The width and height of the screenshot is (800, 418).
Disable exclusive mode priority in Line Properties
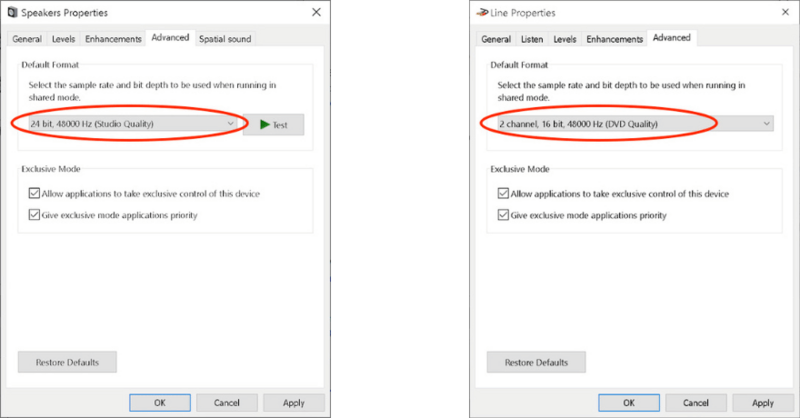(502, 215)
